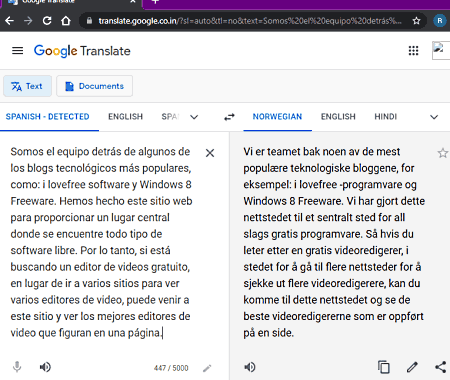Go back using browser back arrow
This screenshot has width=450, height=380.
[9, 21]
